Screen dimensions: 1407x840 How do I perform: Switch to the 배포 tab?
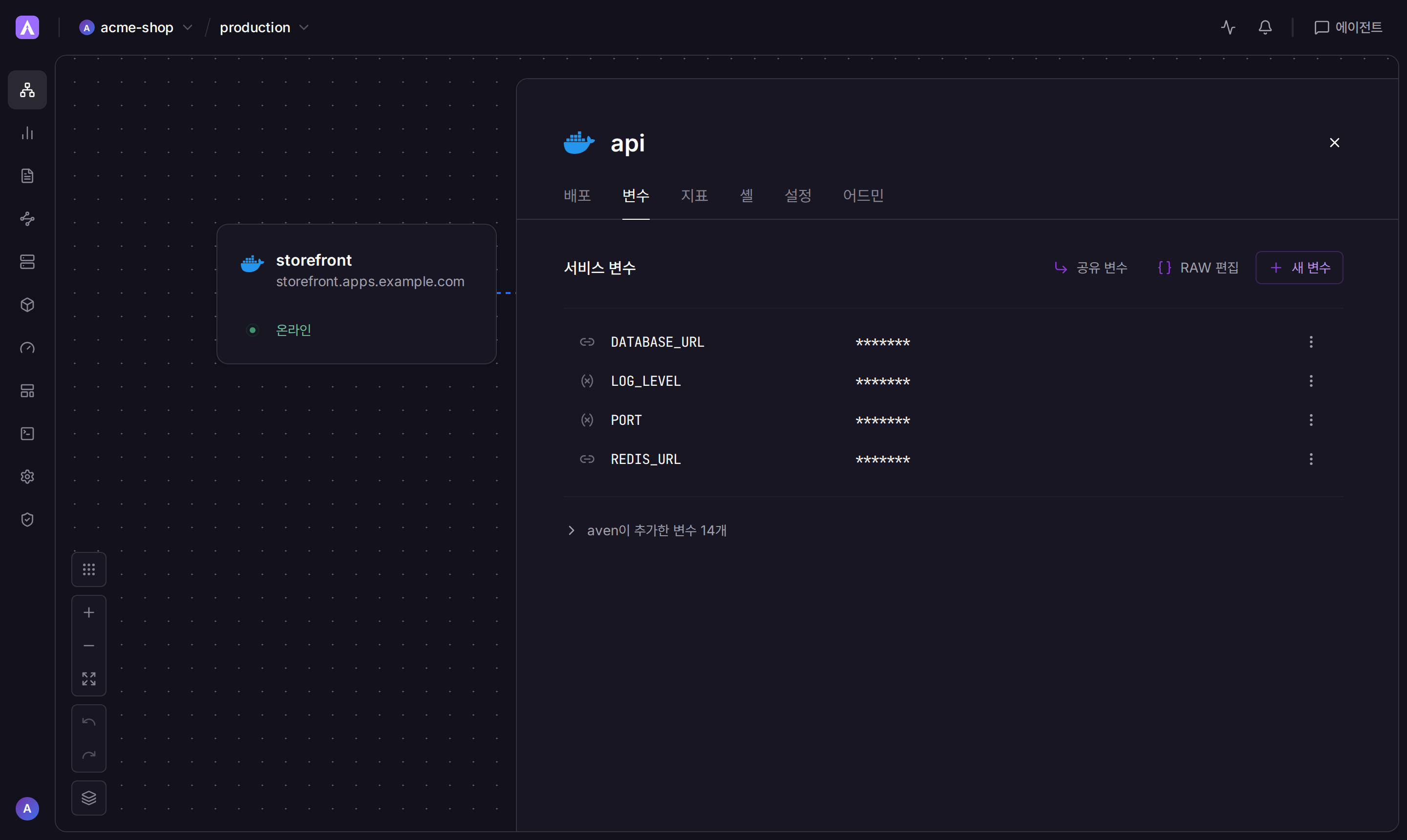coord(577,195)
